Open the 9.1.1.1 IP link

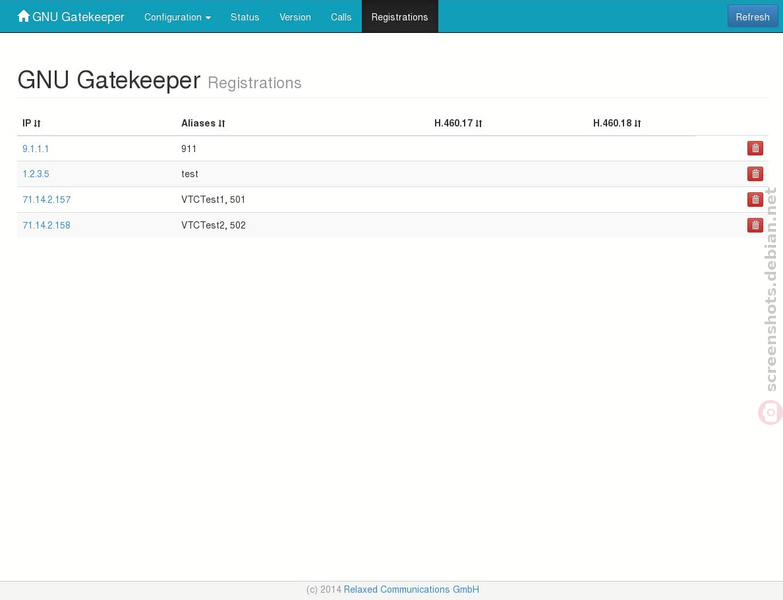(35, 149)
